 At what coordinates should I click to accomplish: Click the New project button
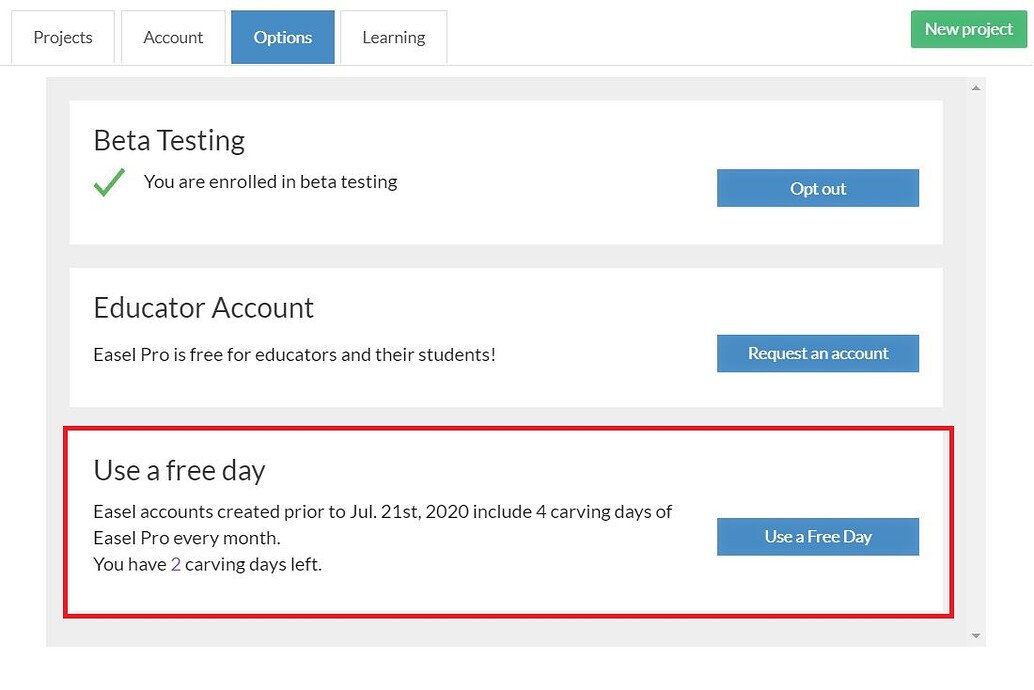tap(967, 29)
